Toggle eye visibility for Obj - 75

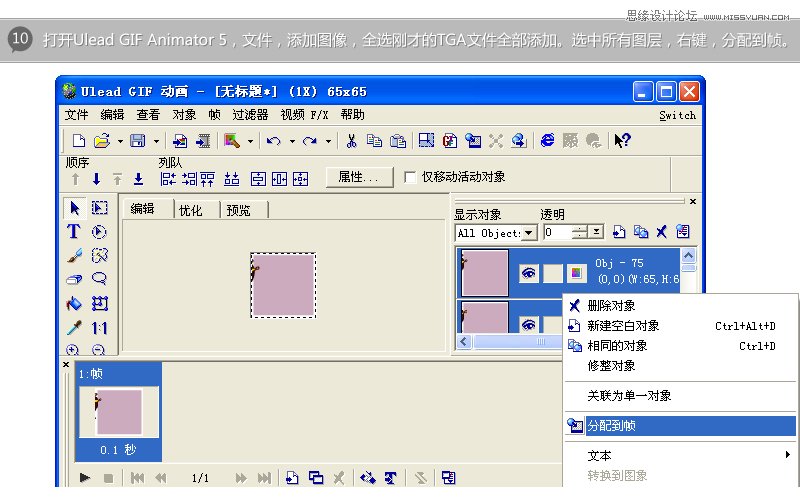[529, 272]
